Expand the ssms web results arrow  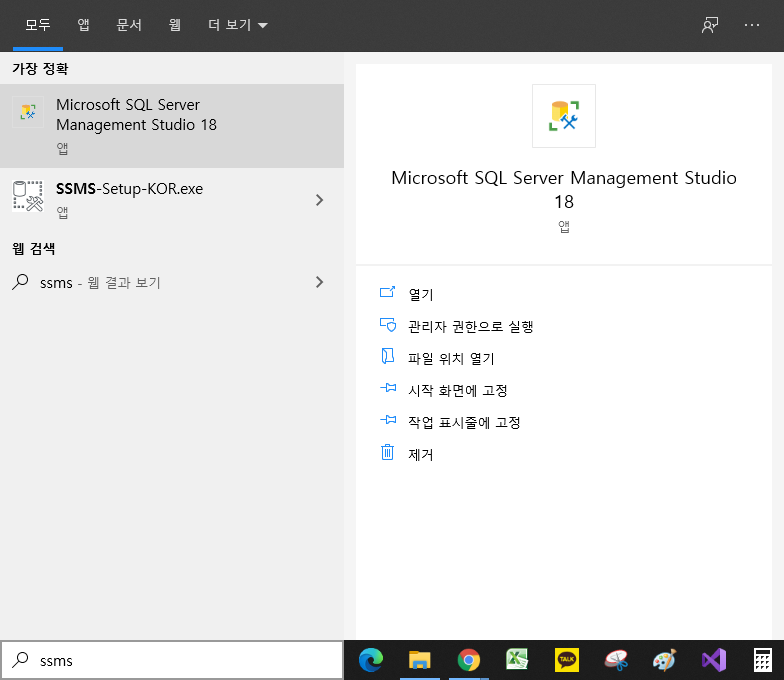point(320,282)
